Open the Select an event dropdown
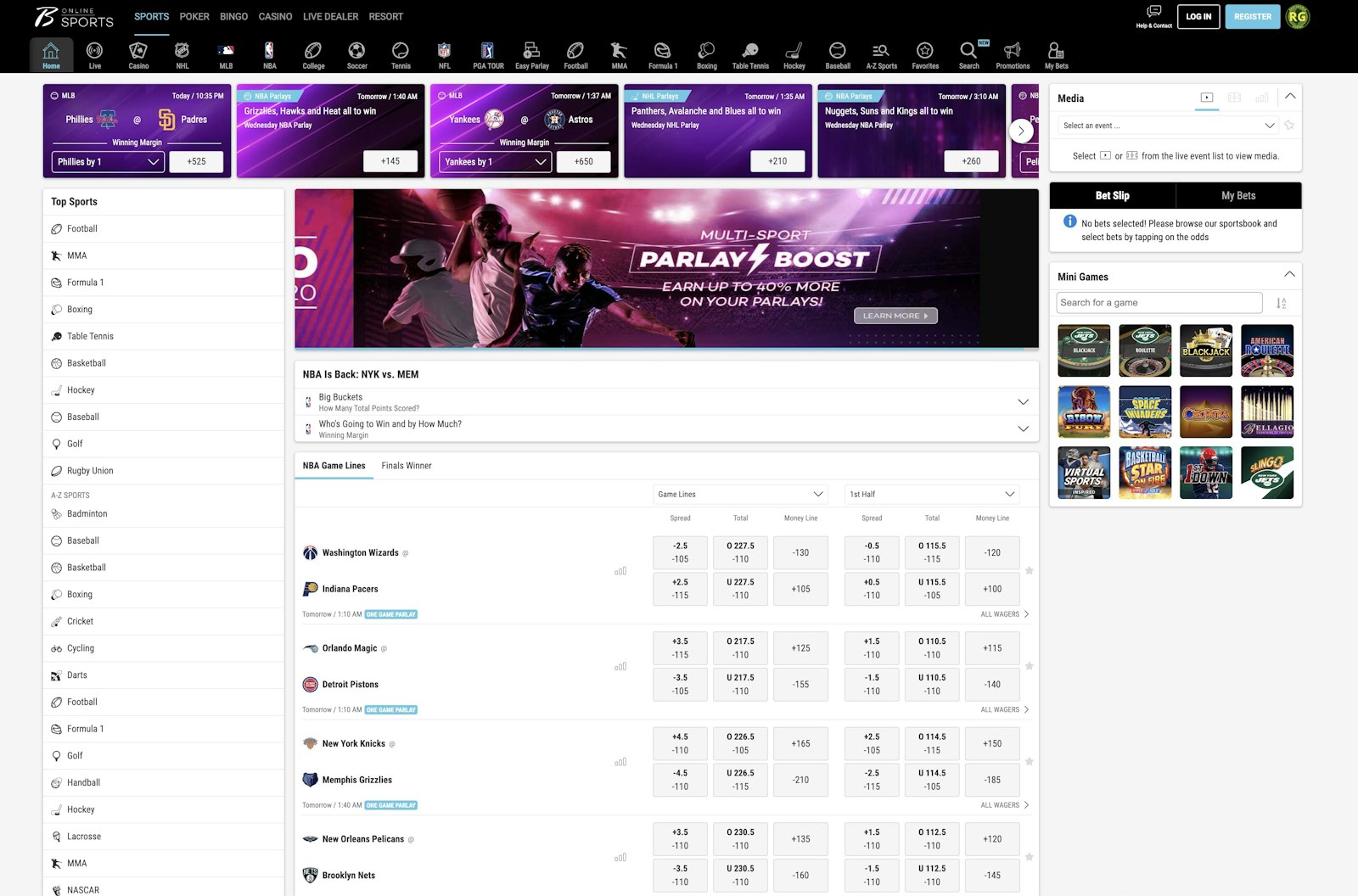 pos(1166,125)
